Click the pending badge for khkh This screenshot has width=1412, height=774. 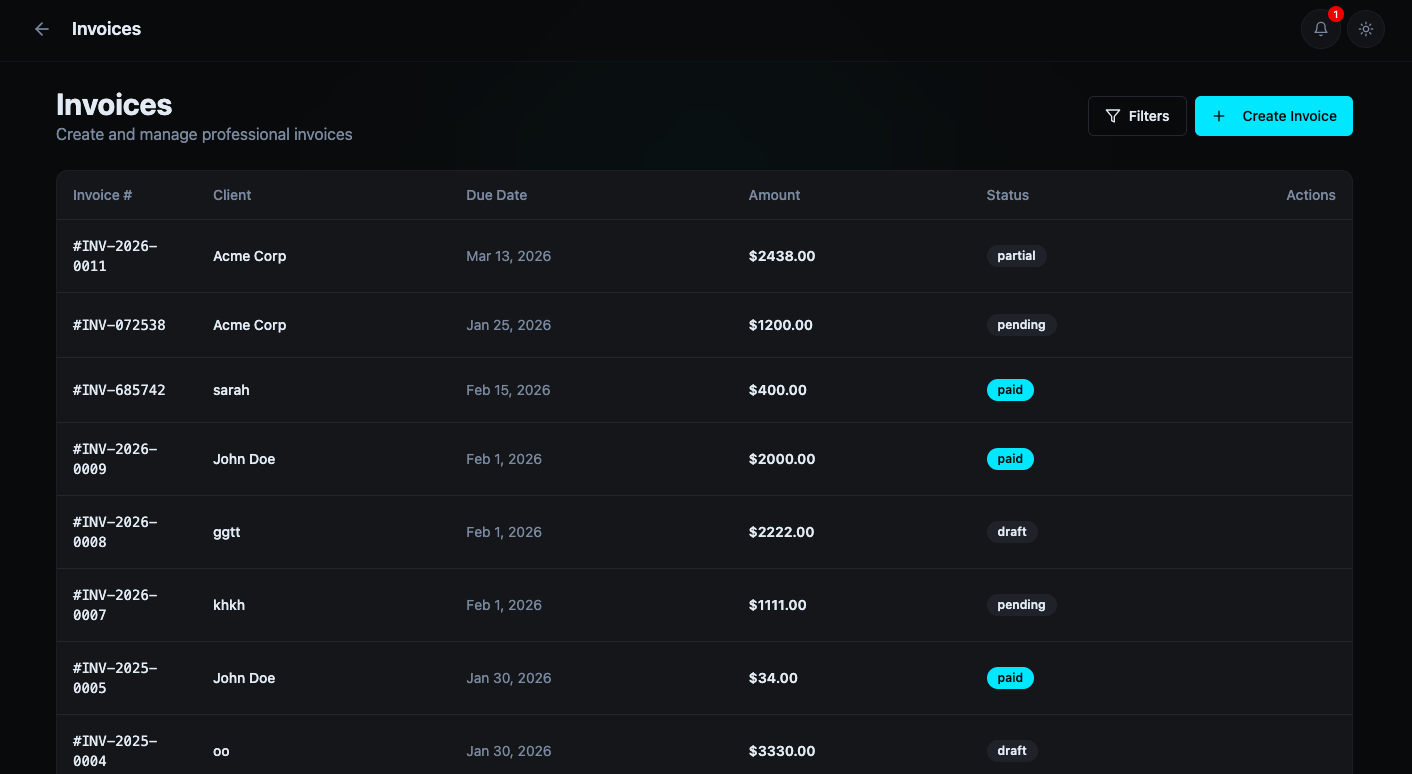(1021, 605)
